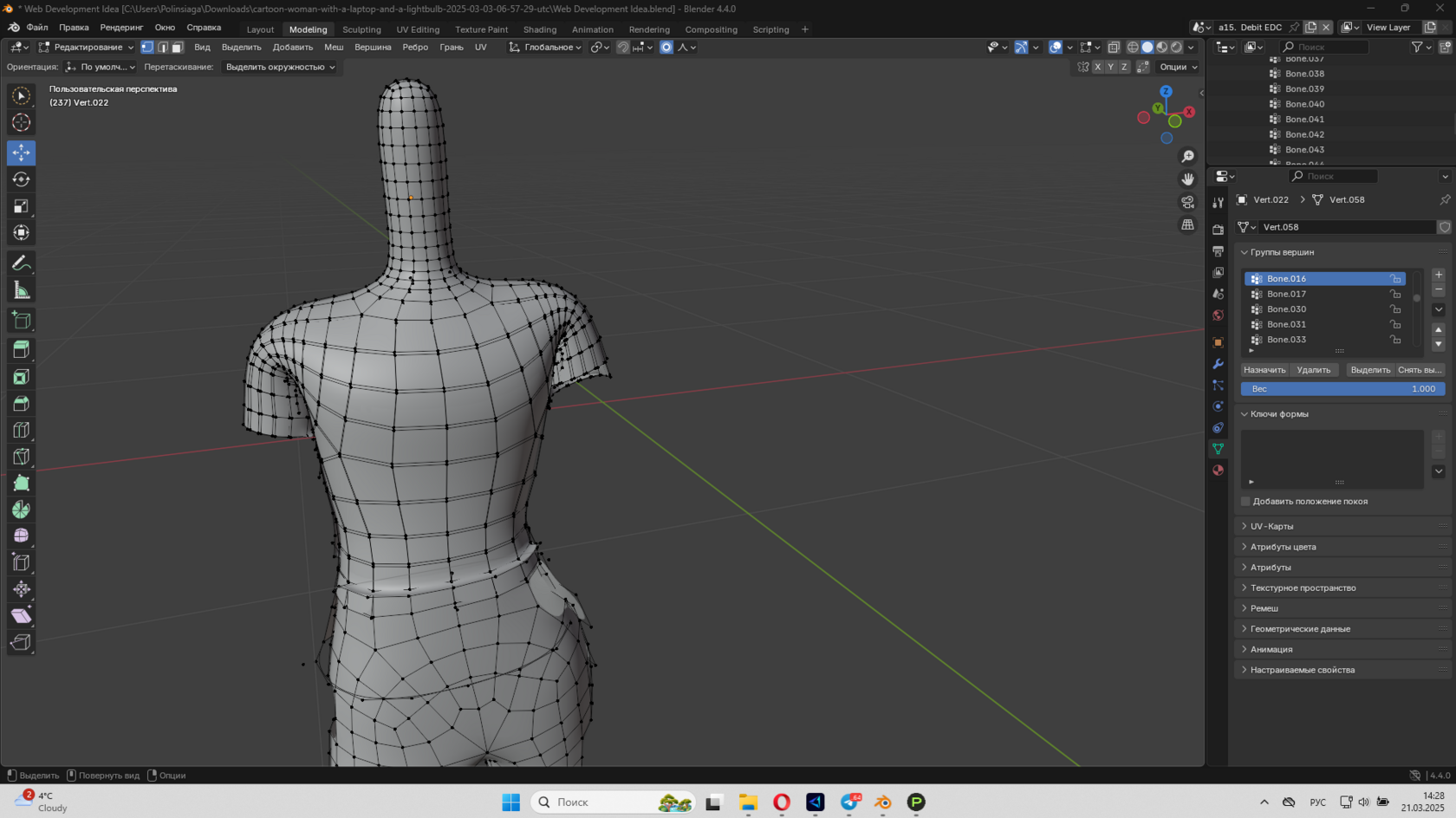The height and width of the screenshot is (818, 1456).
Task: Toggle X axis mirror button
Action: [1097, 67]
